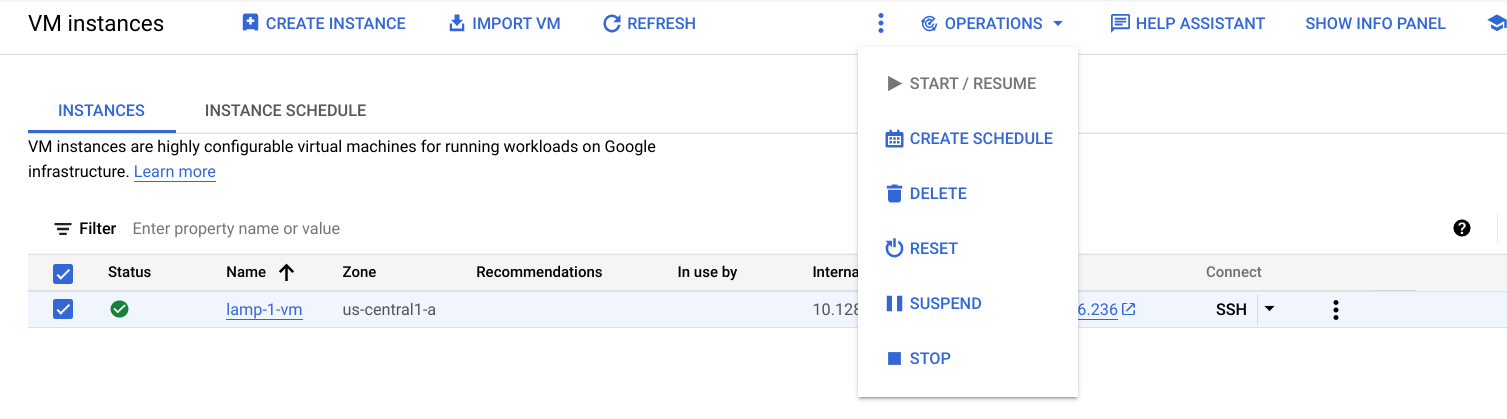
Task: Click the Connect column header
Action: [x=1234, y=272]
